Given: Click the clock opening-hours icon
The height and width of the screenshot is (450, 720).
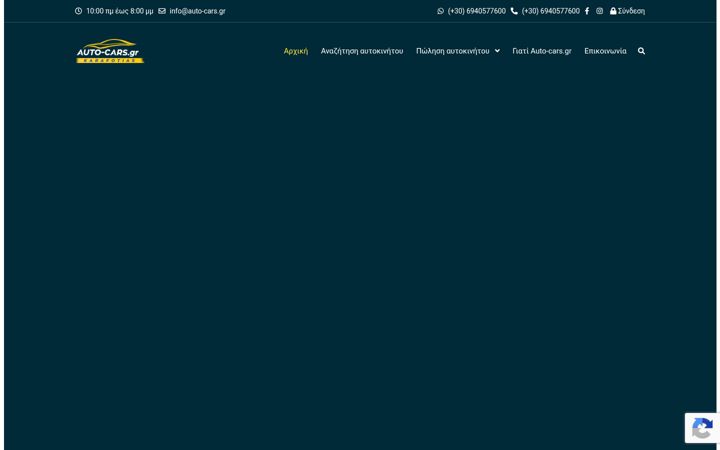Looking at the screenshot, I should 79,11.
